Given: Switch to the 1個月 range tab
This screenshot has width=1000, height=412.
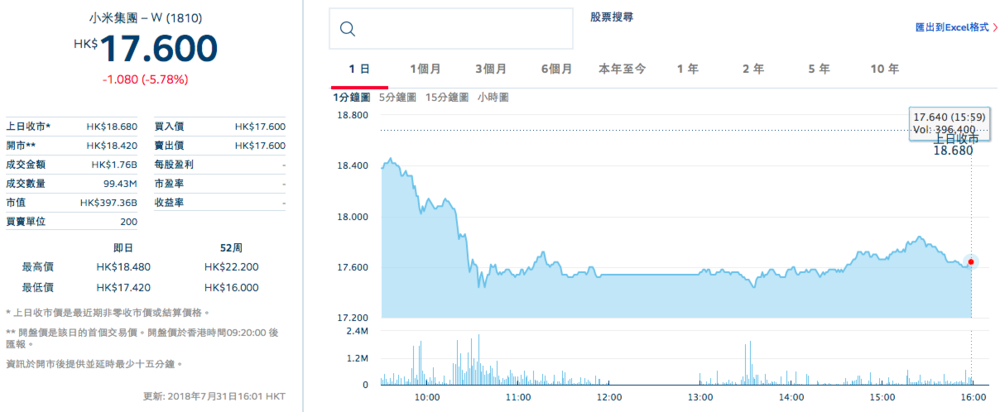Looking at the screenshot, I should coord(426,69).
